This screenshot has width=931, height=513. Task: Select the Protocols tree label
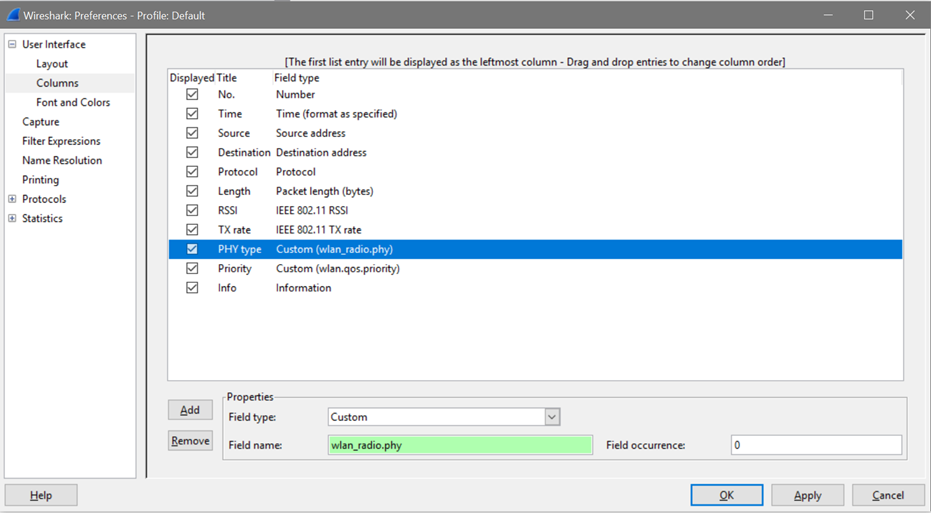coord(44,199)
